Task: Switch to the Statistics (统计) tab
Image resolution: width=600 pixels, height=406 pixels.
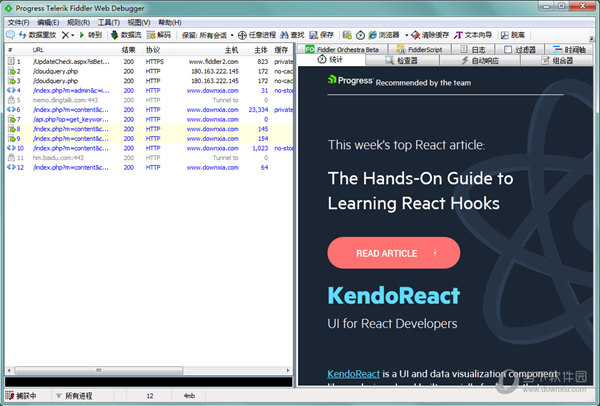Action: (331, 60)
